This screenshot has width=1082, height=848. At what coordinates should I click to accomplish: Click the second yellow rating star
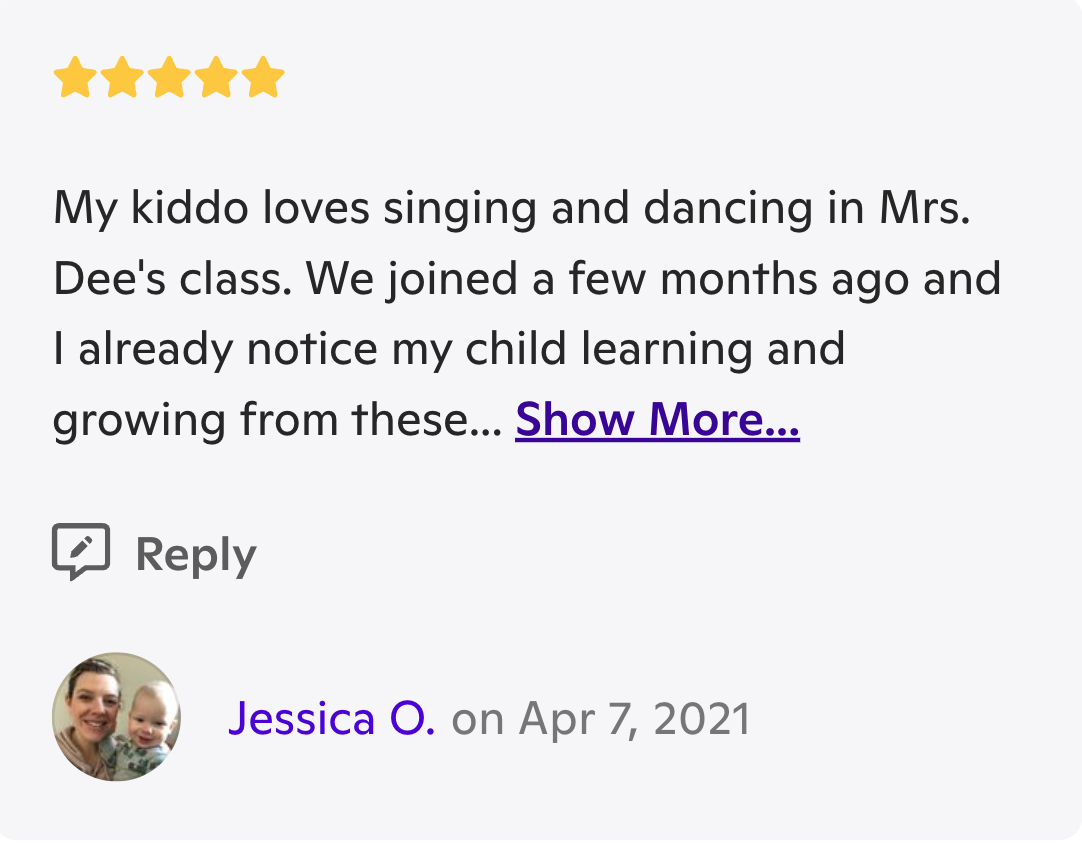point(121,78)
